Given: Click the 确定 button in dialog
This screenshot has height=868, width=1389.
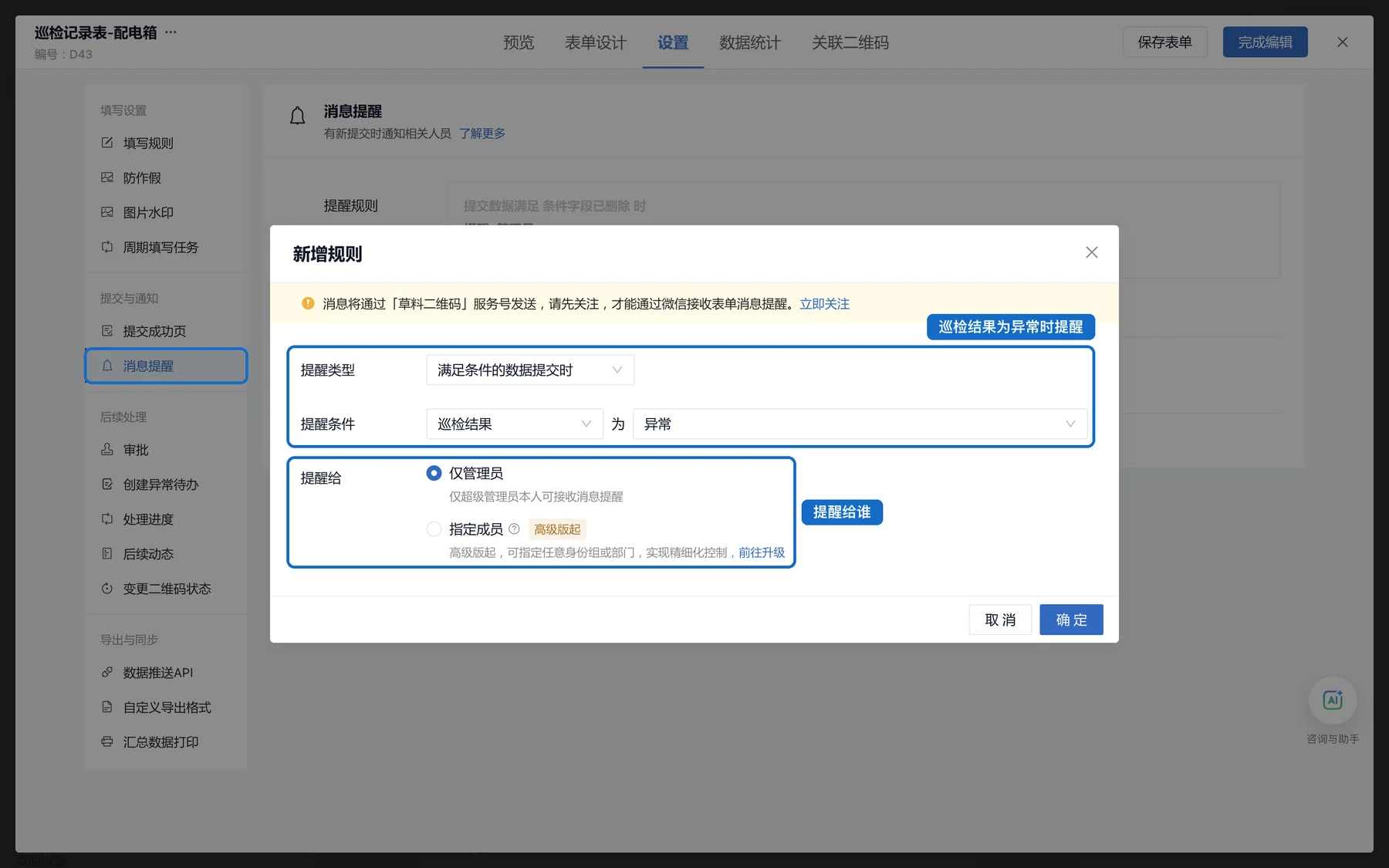Looking at the screenshot, I should pyautogui.click(x=1071, y=620).
